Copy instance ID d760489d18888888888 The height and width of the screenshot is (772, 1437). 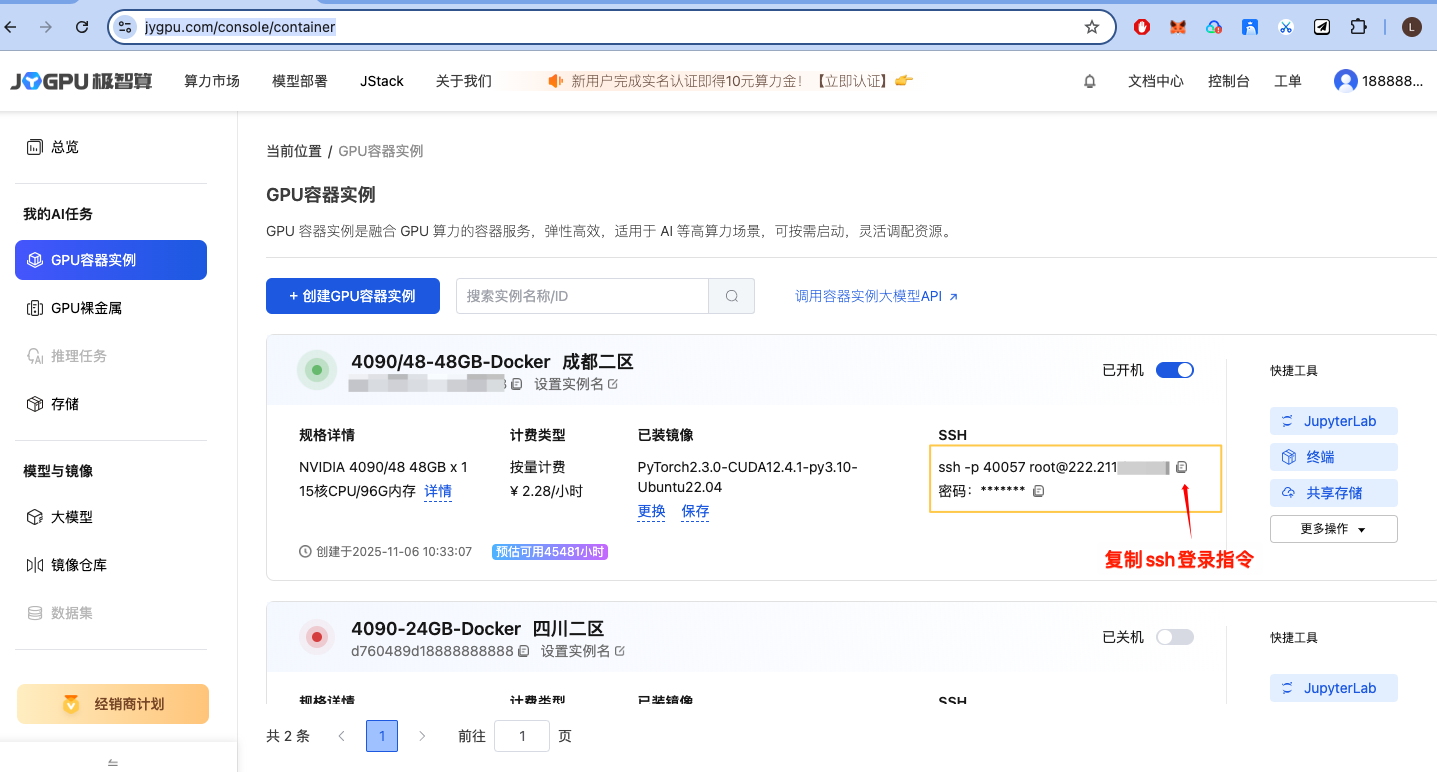[523, 651]
